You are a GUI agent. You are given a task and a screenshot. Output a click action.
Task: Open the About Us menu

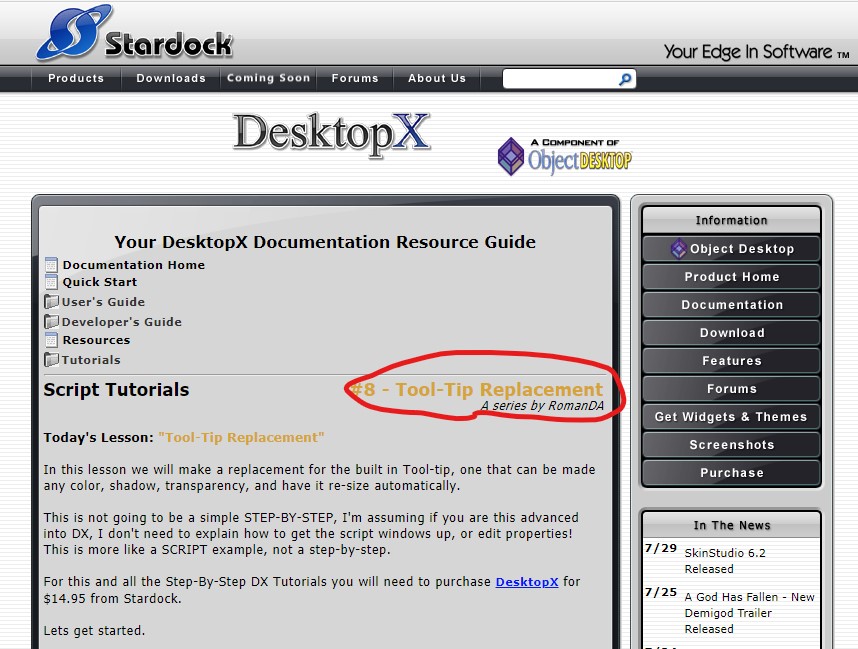[x=437, y=78]
